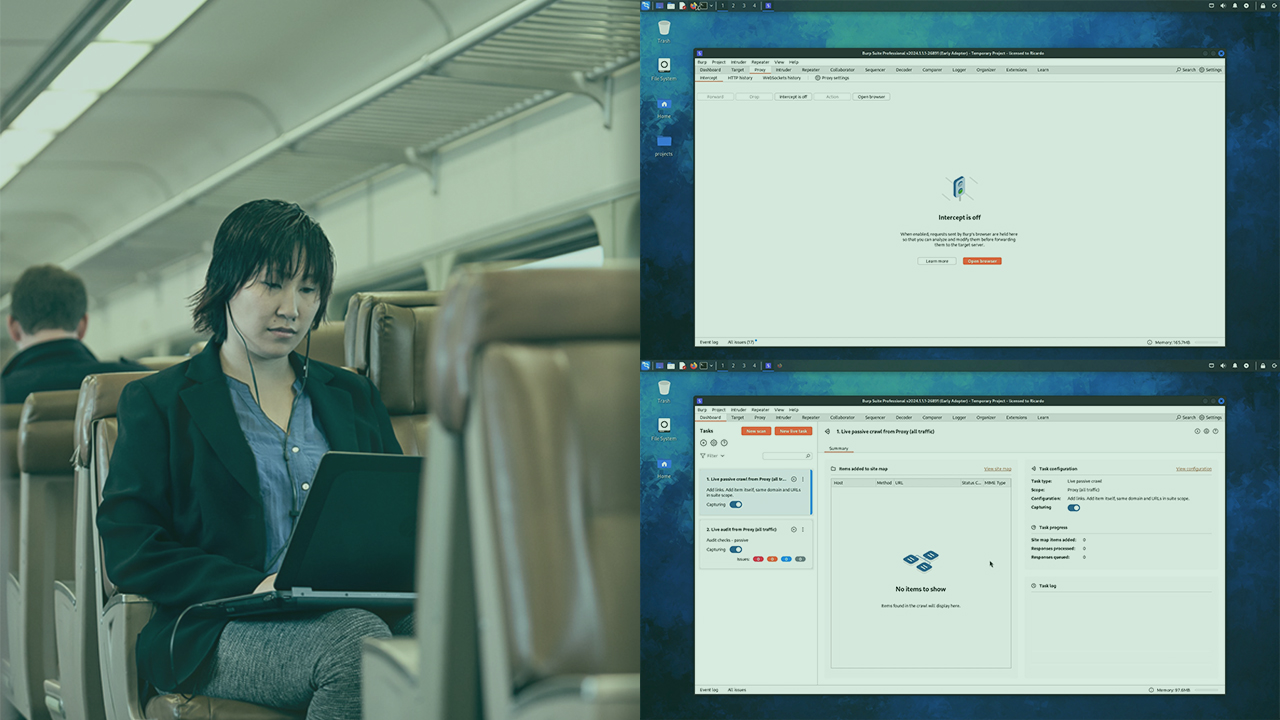
Task: Expand the Filter dropdown in Tasks panel
Action: point(712,456)
